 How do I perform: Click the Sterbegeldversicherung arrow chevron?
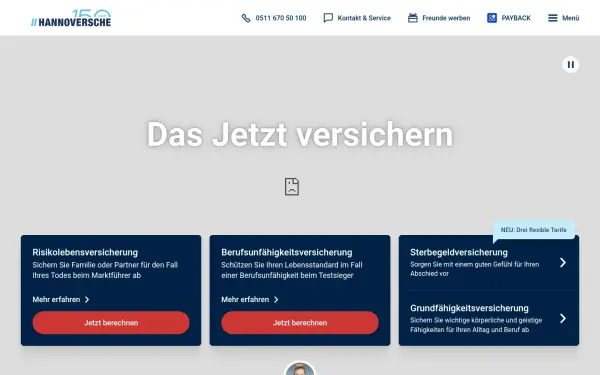tap(563, 262)
